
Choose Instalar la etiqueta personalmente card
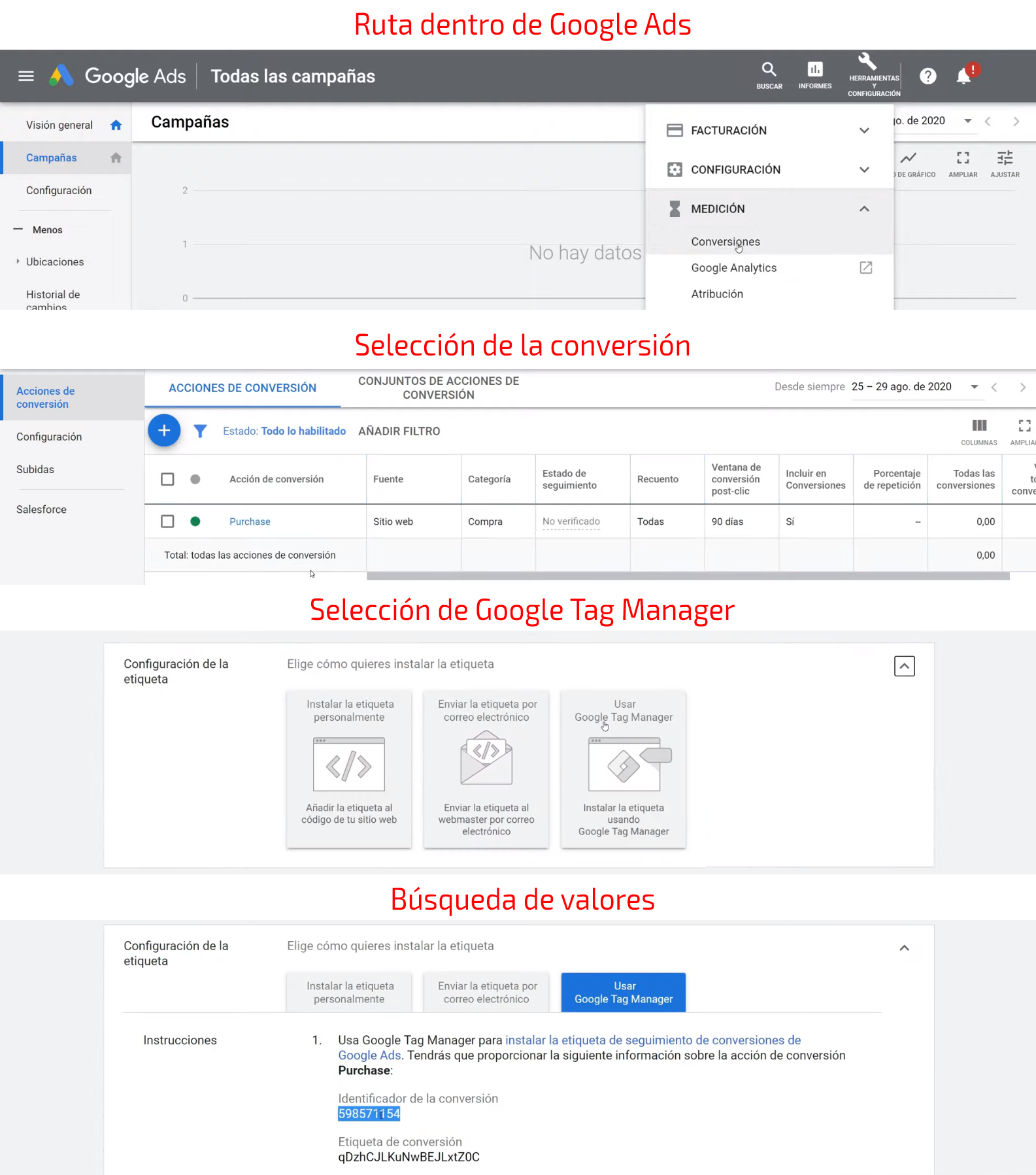[x=349, y=769]
